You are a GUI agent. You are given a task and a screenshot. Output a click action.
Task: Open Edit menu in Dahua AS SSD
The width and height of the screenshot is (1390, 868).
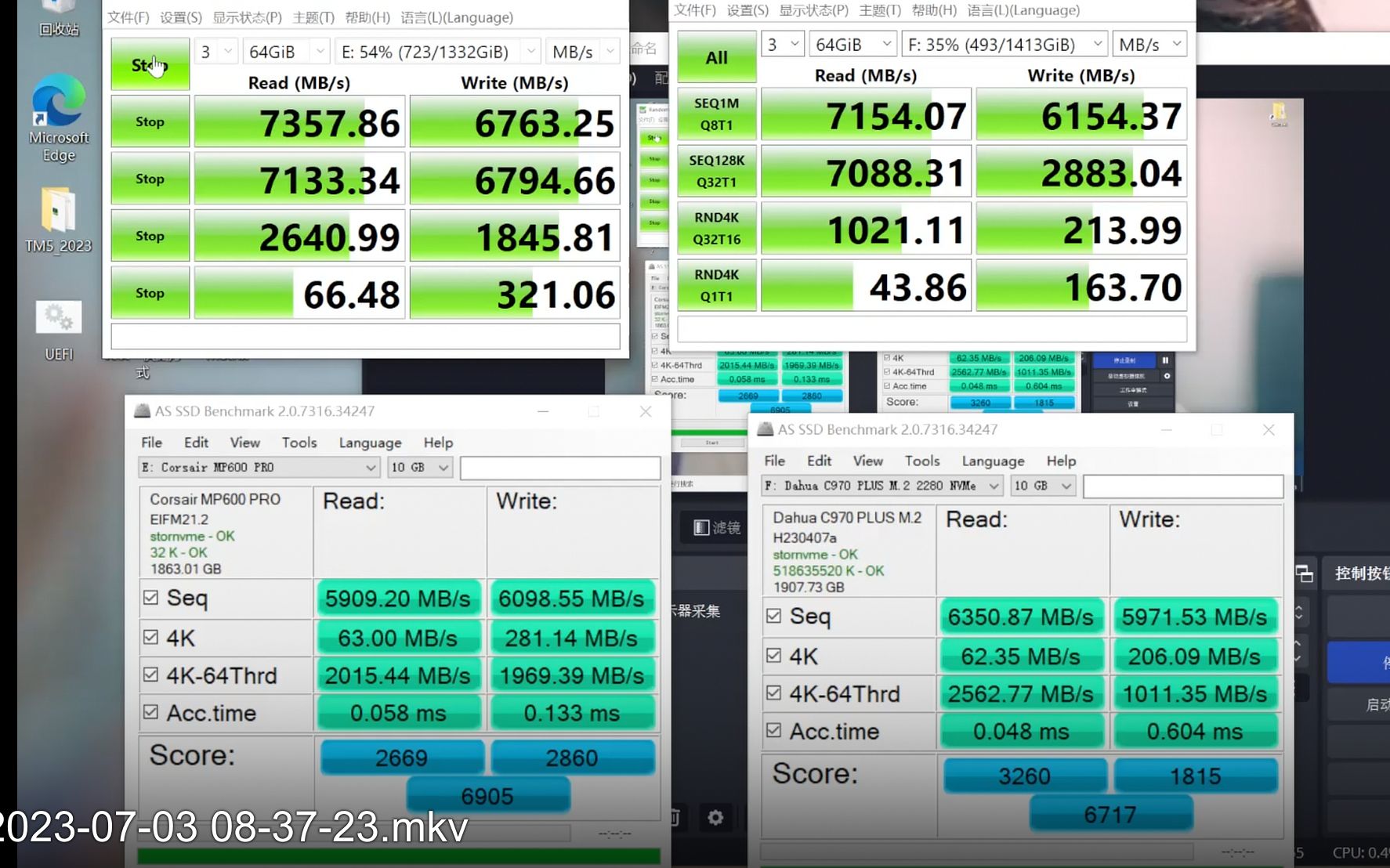pos(819,461)
